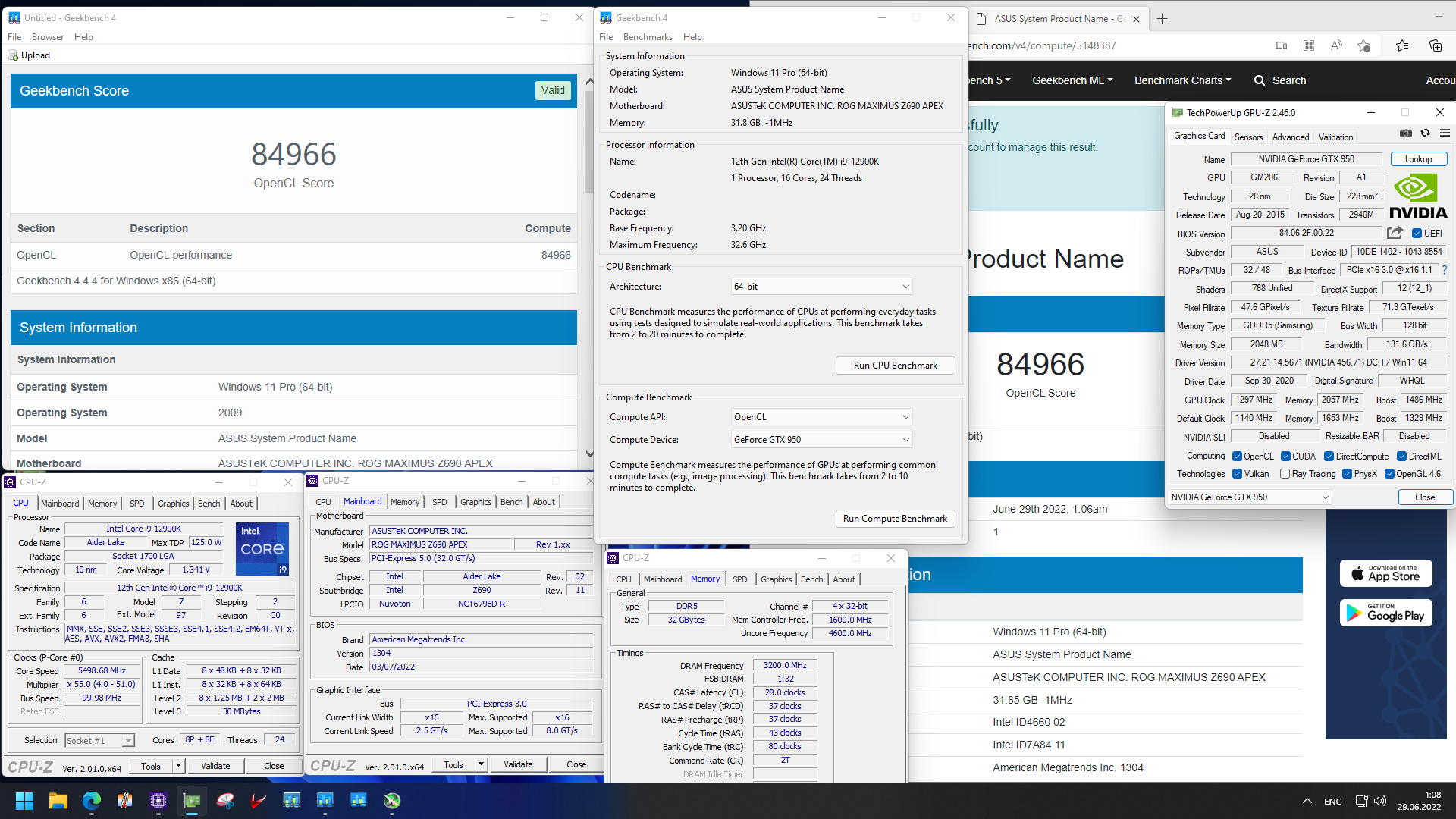
Task: Click the Get it on Google Play badge
Action: click(1386, 613)
